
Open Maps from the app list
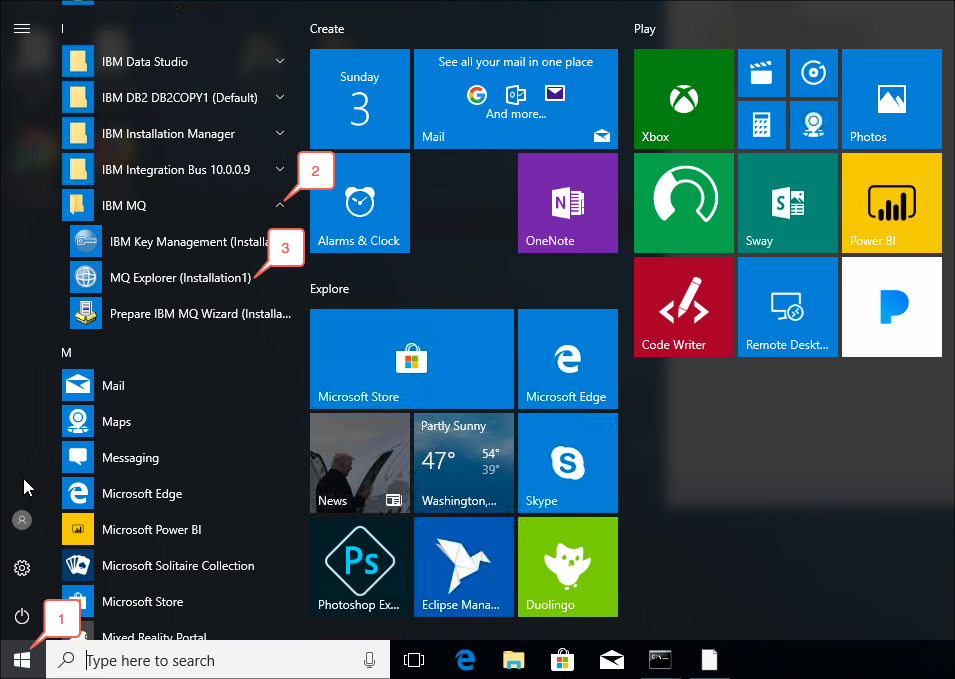coord(178,421)
